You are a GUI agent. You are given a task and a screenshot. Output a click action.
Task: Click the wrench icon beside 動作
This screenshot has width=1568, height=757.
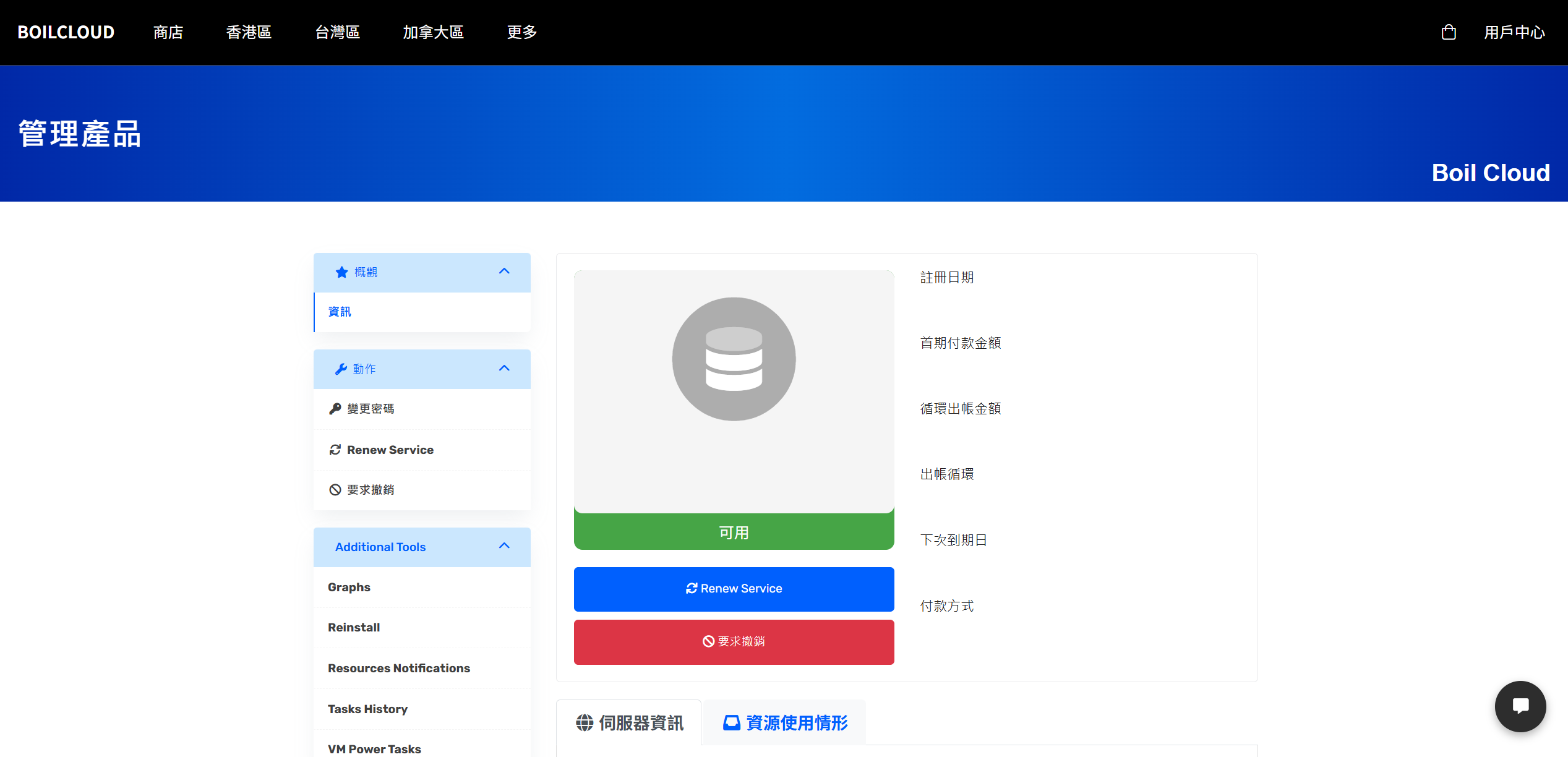point(341,369)
